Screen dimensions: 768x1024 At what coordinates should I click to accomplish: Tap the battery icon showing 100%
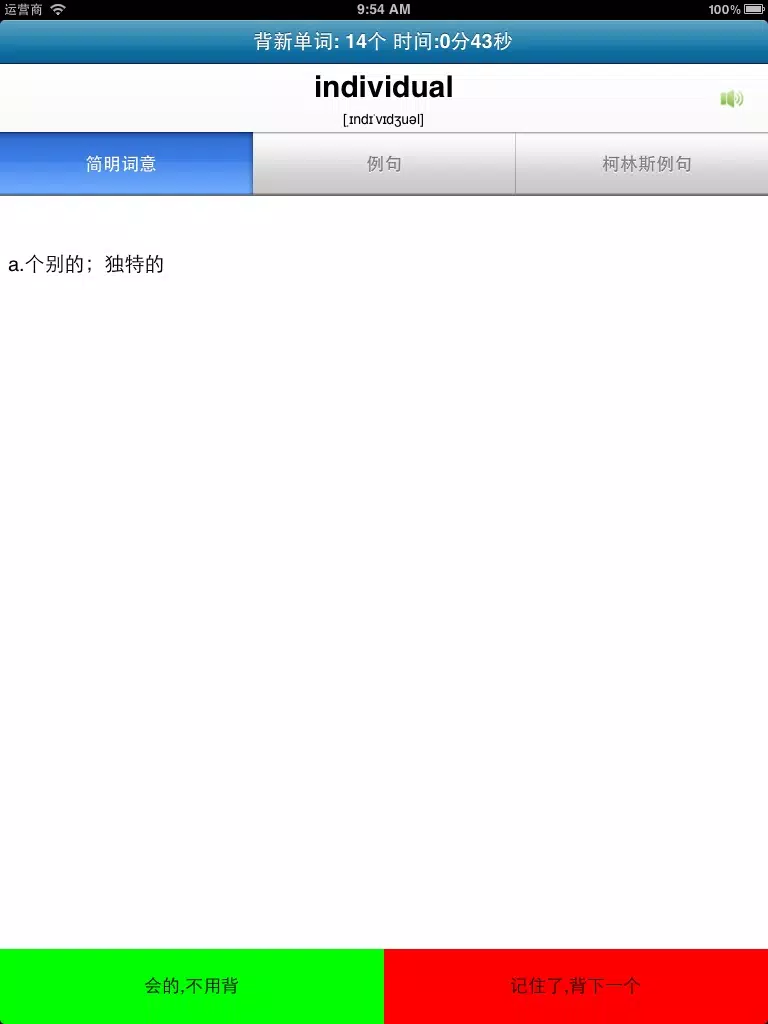point(754,10)
